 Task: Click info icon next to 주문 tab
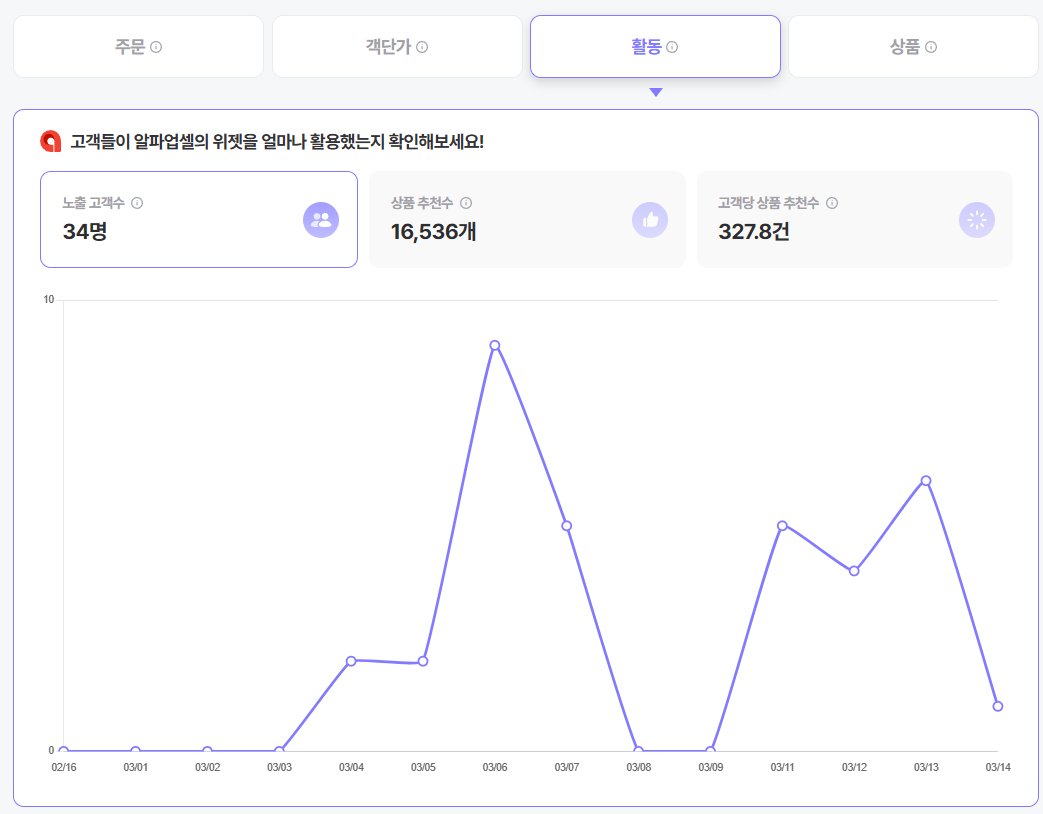tap(156, 47)
